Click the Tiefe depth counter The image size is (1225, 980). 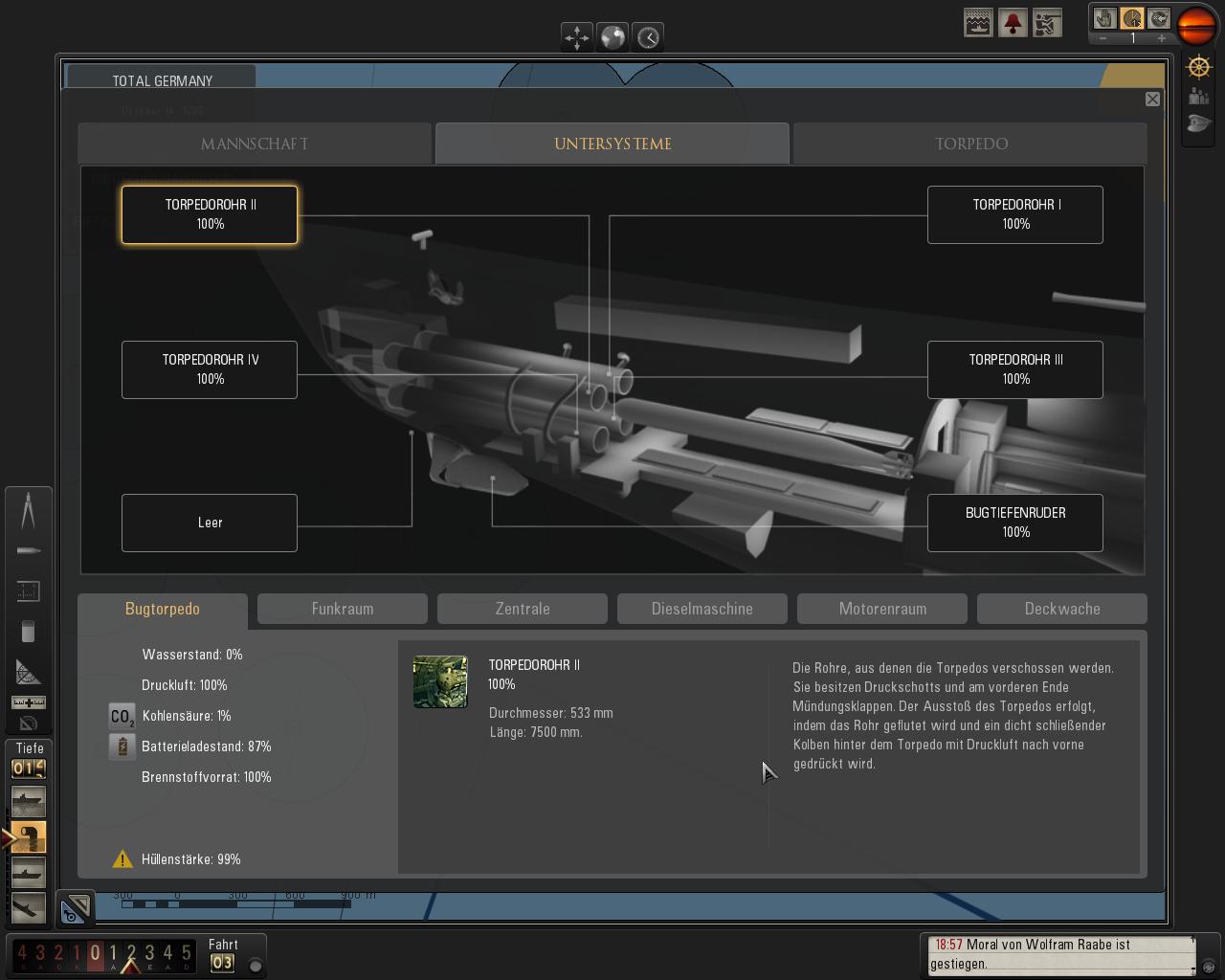[x=29, y=768]
